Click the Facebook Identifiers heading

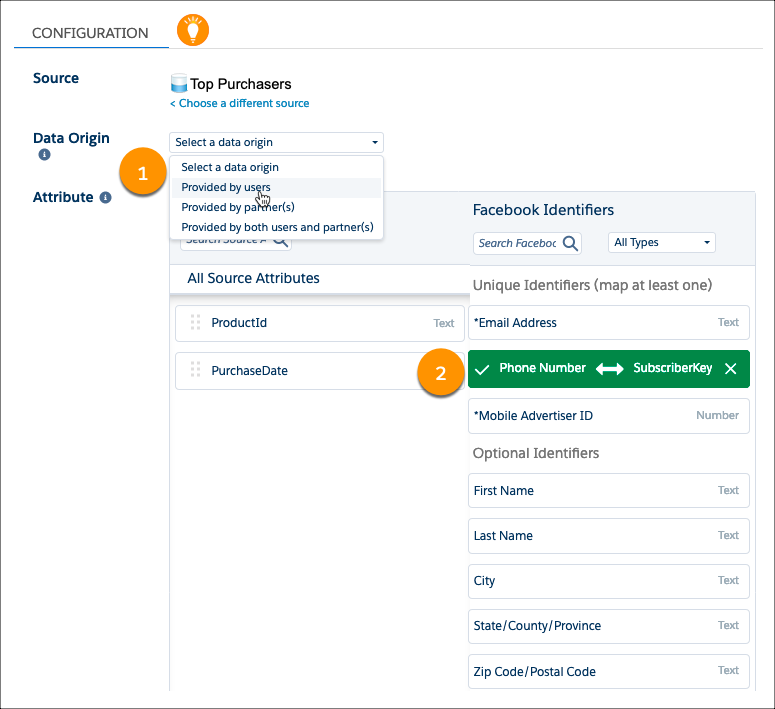[x=543, y=210]
